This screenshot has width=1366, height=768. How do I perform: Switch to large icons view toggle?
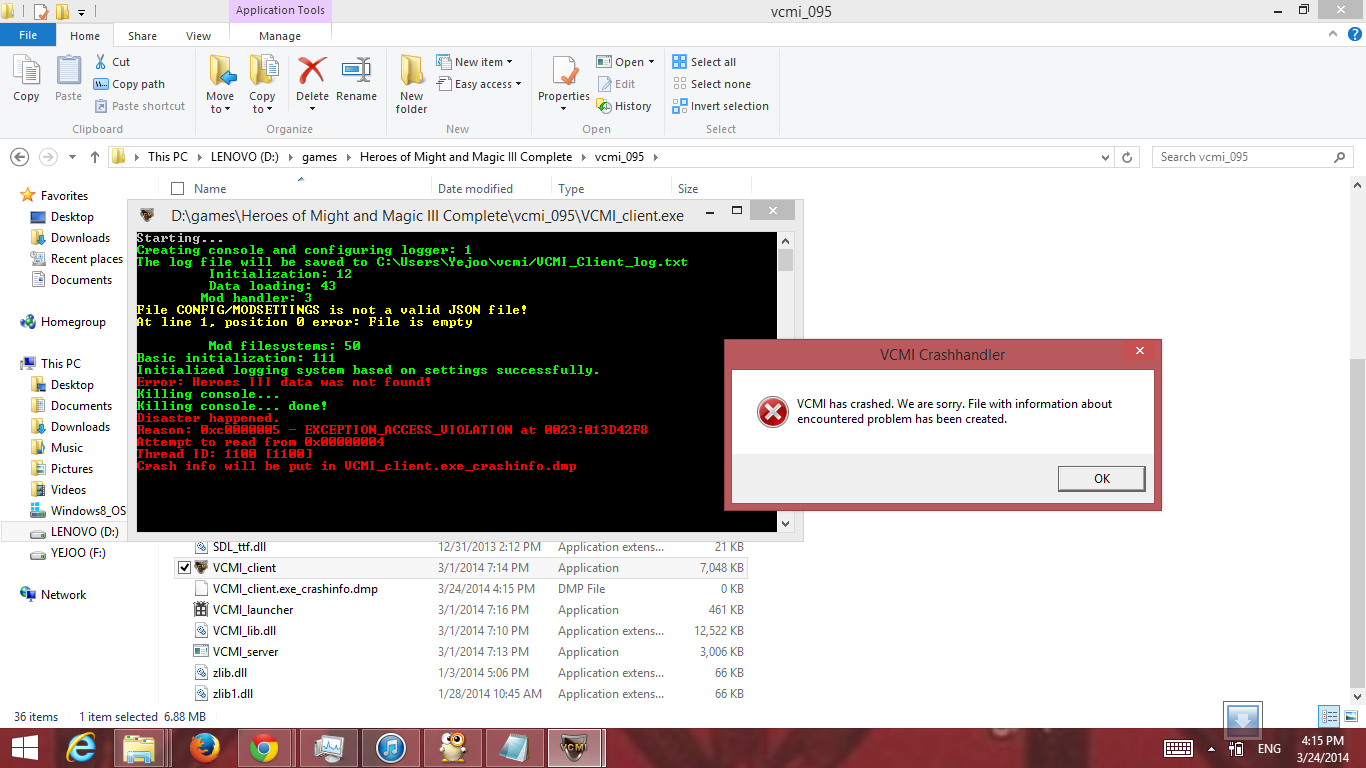1350,716
